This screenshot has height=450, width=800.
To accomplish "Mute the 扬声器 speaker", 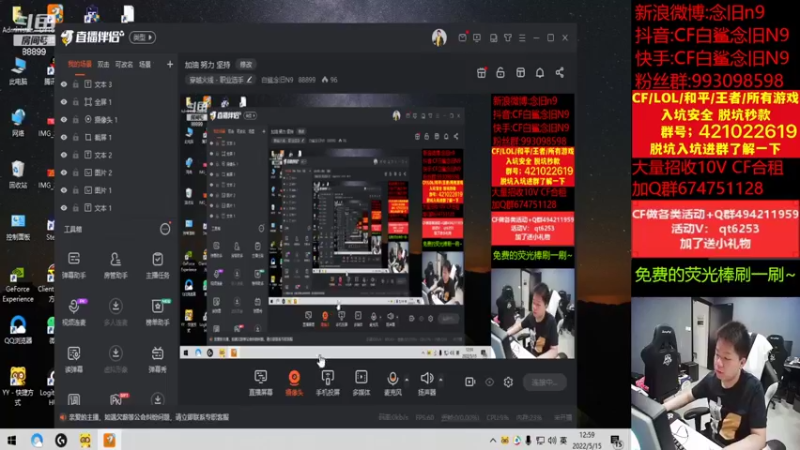I will [427, 383].
